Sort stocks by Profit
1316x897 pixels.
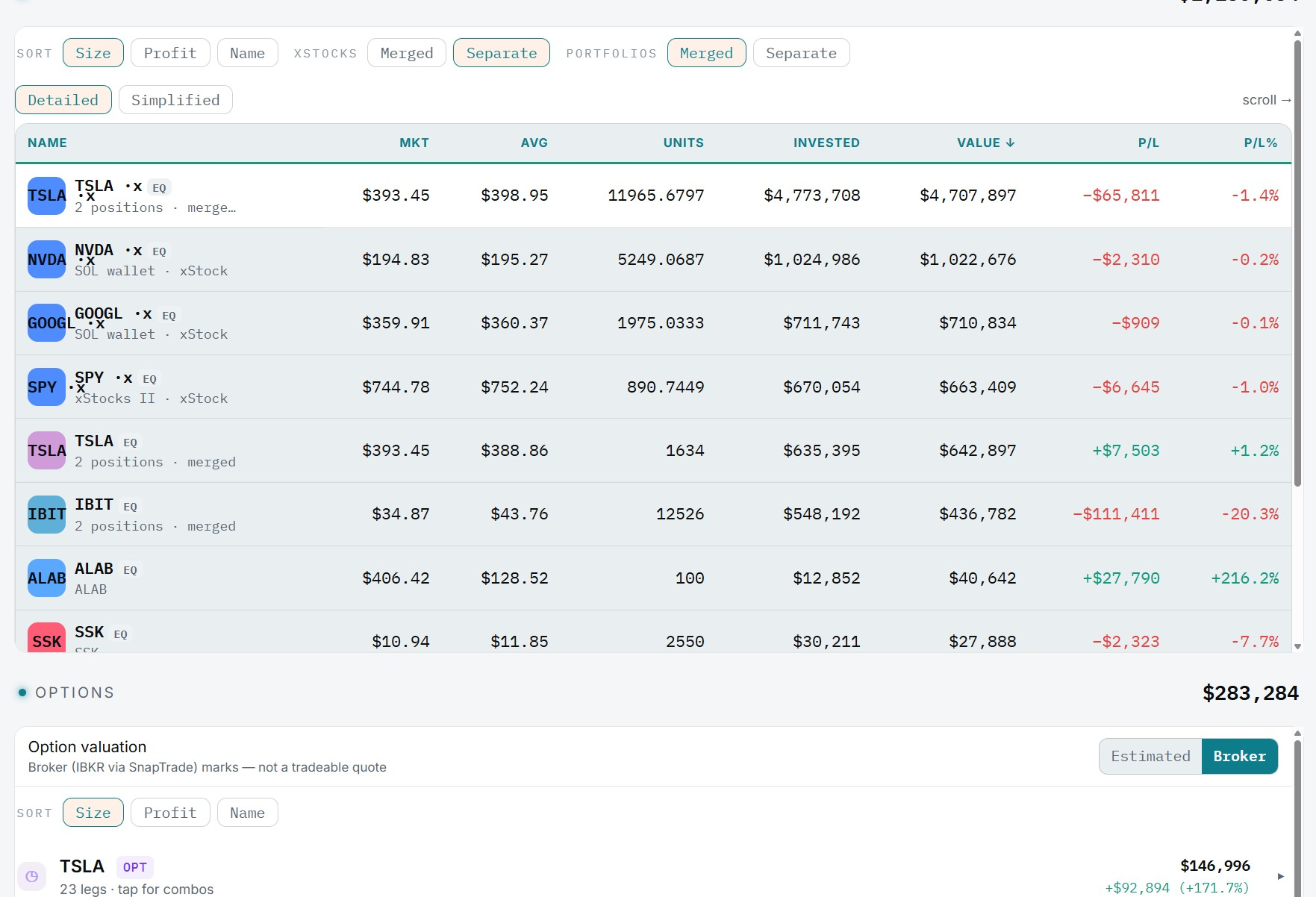coord(170,53)
